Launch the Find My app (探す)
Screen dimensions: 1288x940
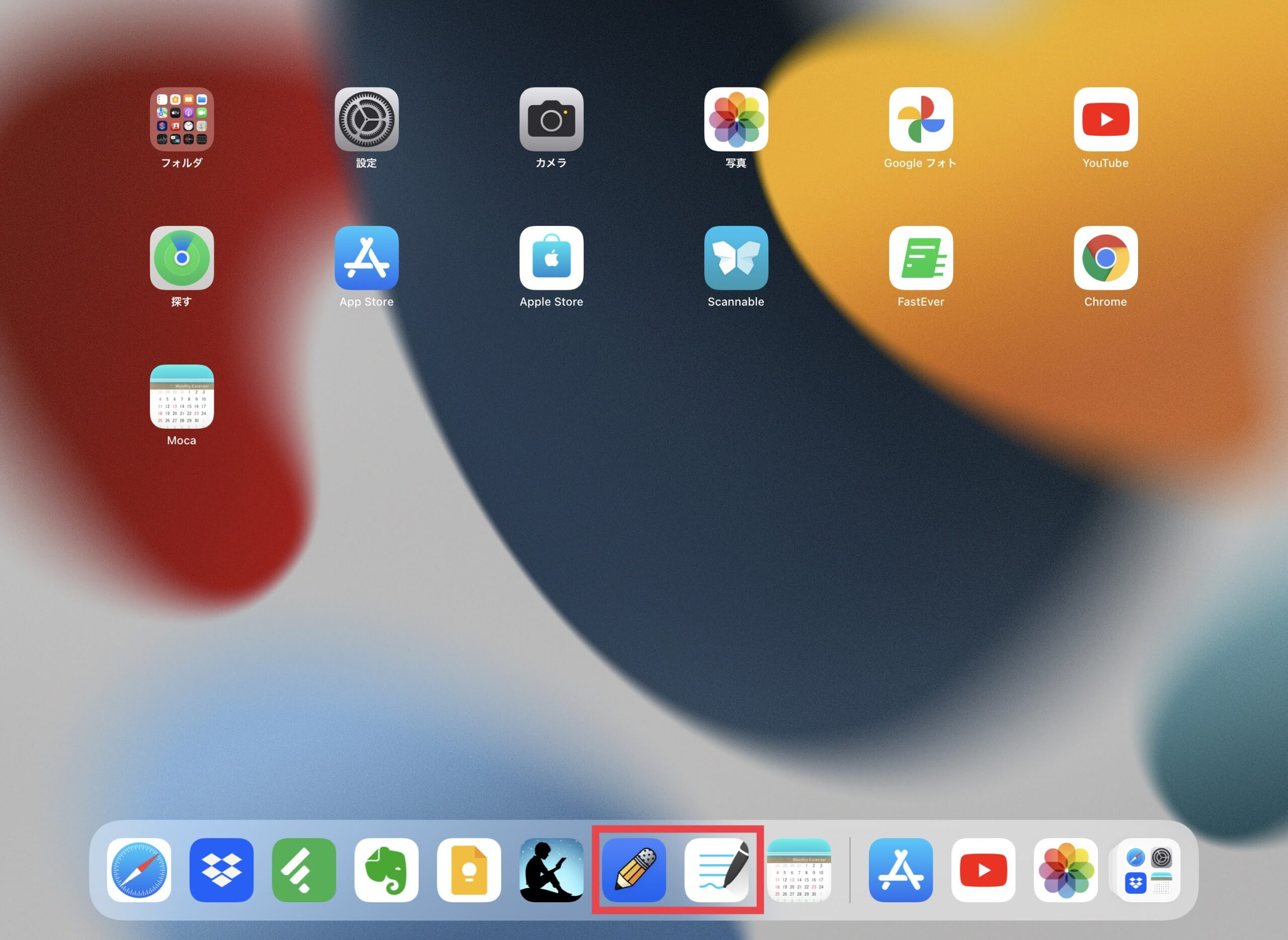[182, 258]
